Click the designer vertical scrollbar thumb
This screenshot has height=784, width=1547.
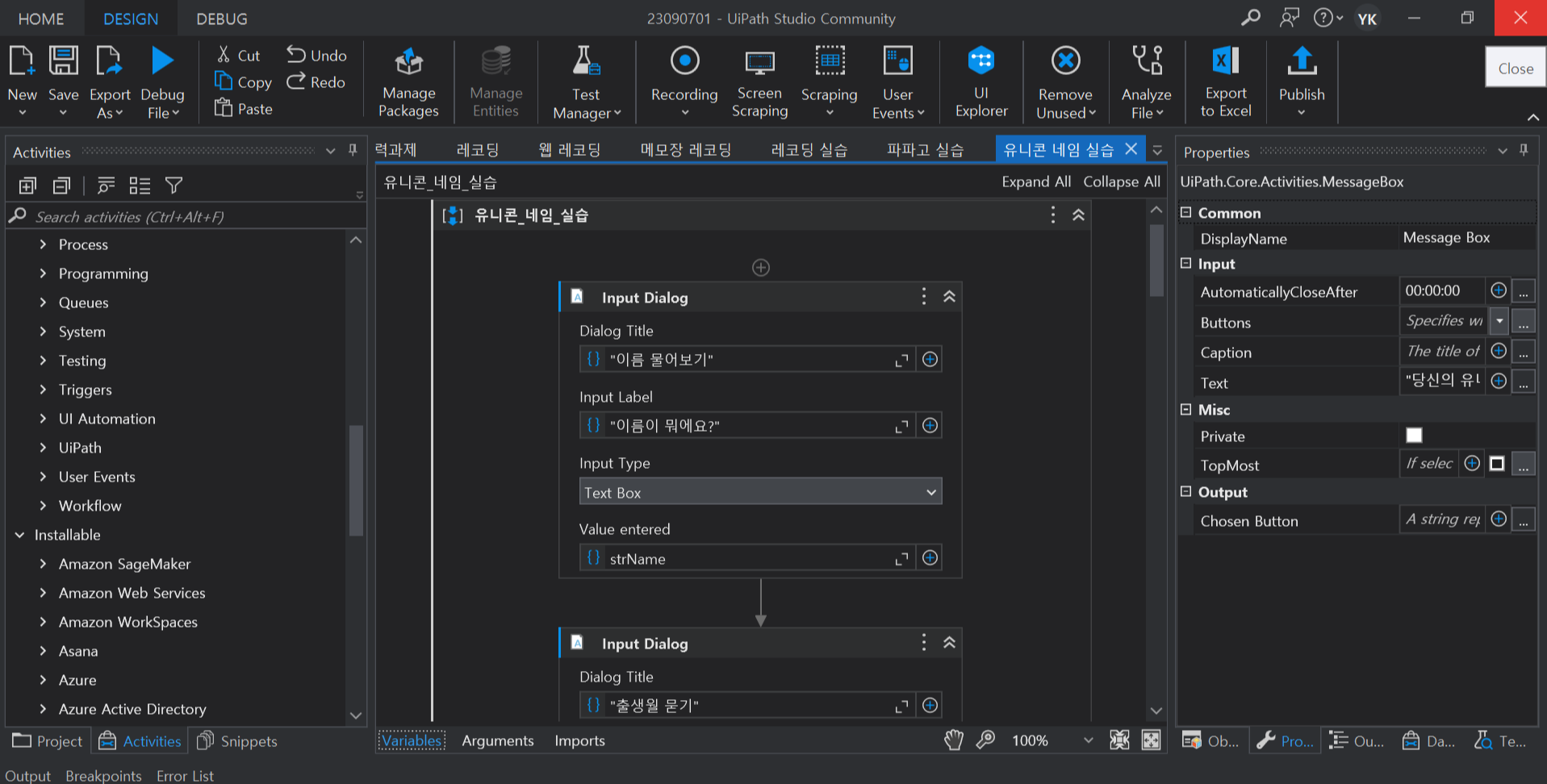tap(1156, 260)
